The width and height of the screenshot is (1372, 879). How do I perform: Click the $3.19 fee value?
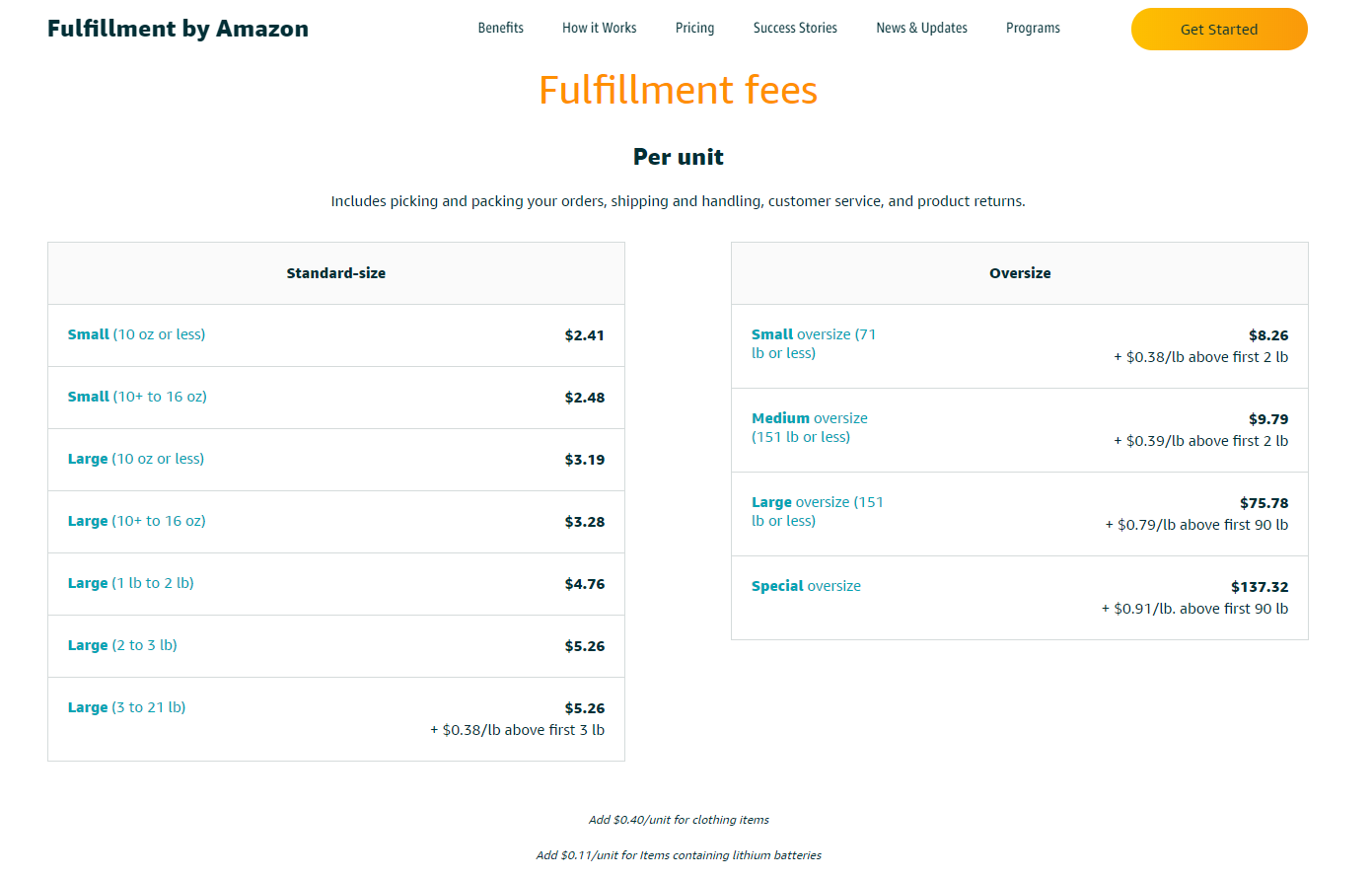pos(585,460)
